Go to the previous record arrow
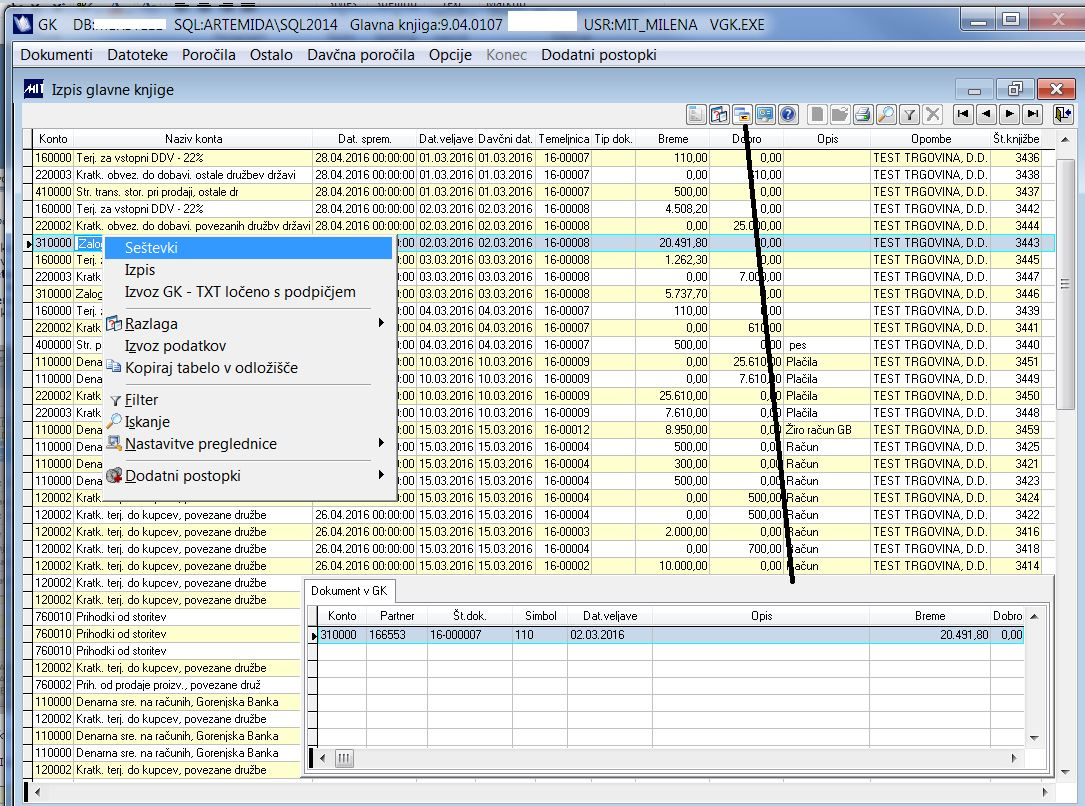The width and height of the screenshot is (1085, 806). (x=986, y=114)
